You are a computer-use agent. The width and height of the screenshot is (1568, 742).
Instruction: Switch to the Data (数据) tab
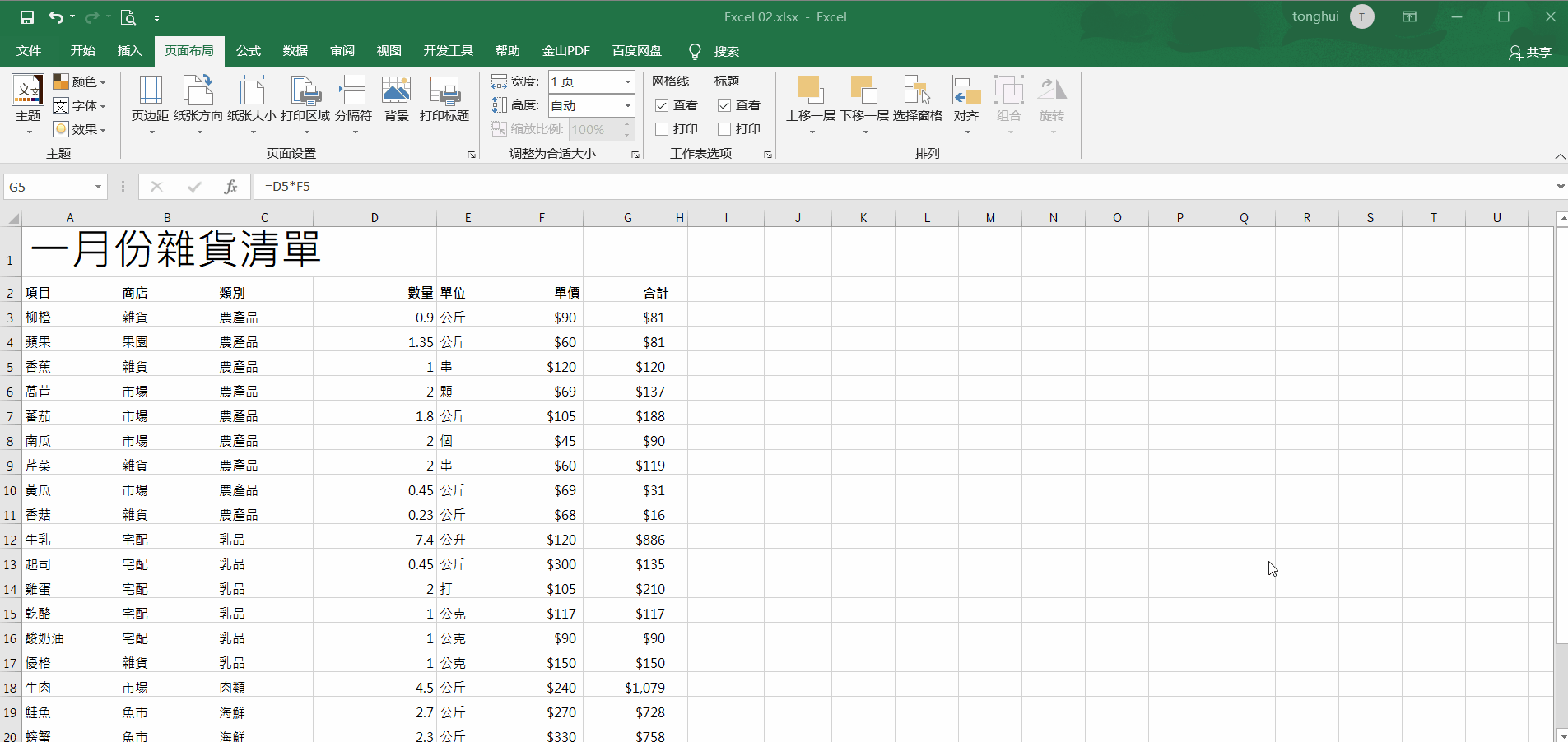(295, 51)
